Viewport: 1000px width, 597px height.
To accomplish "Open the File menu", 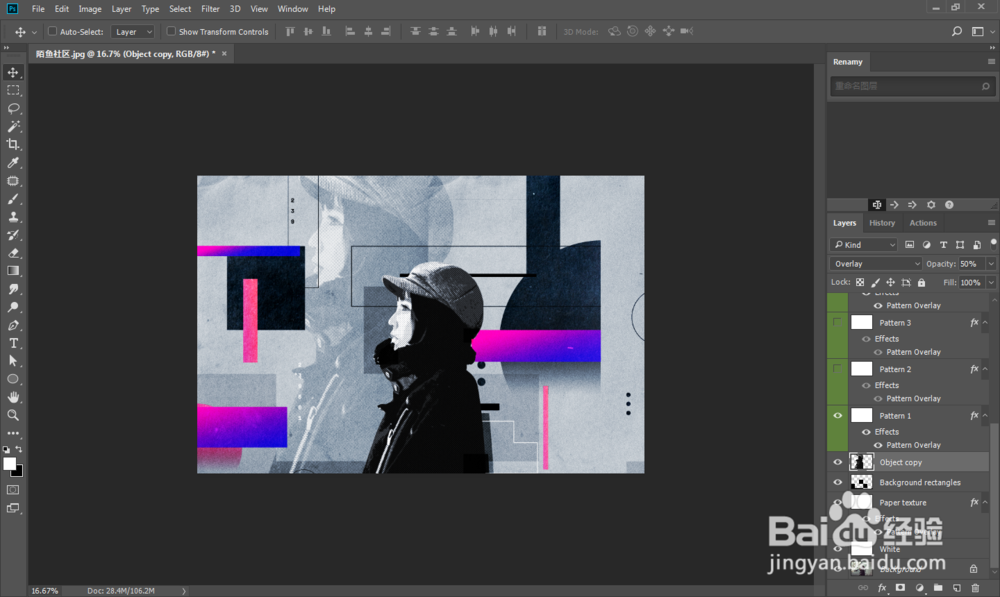I will (x=38, y=9).
